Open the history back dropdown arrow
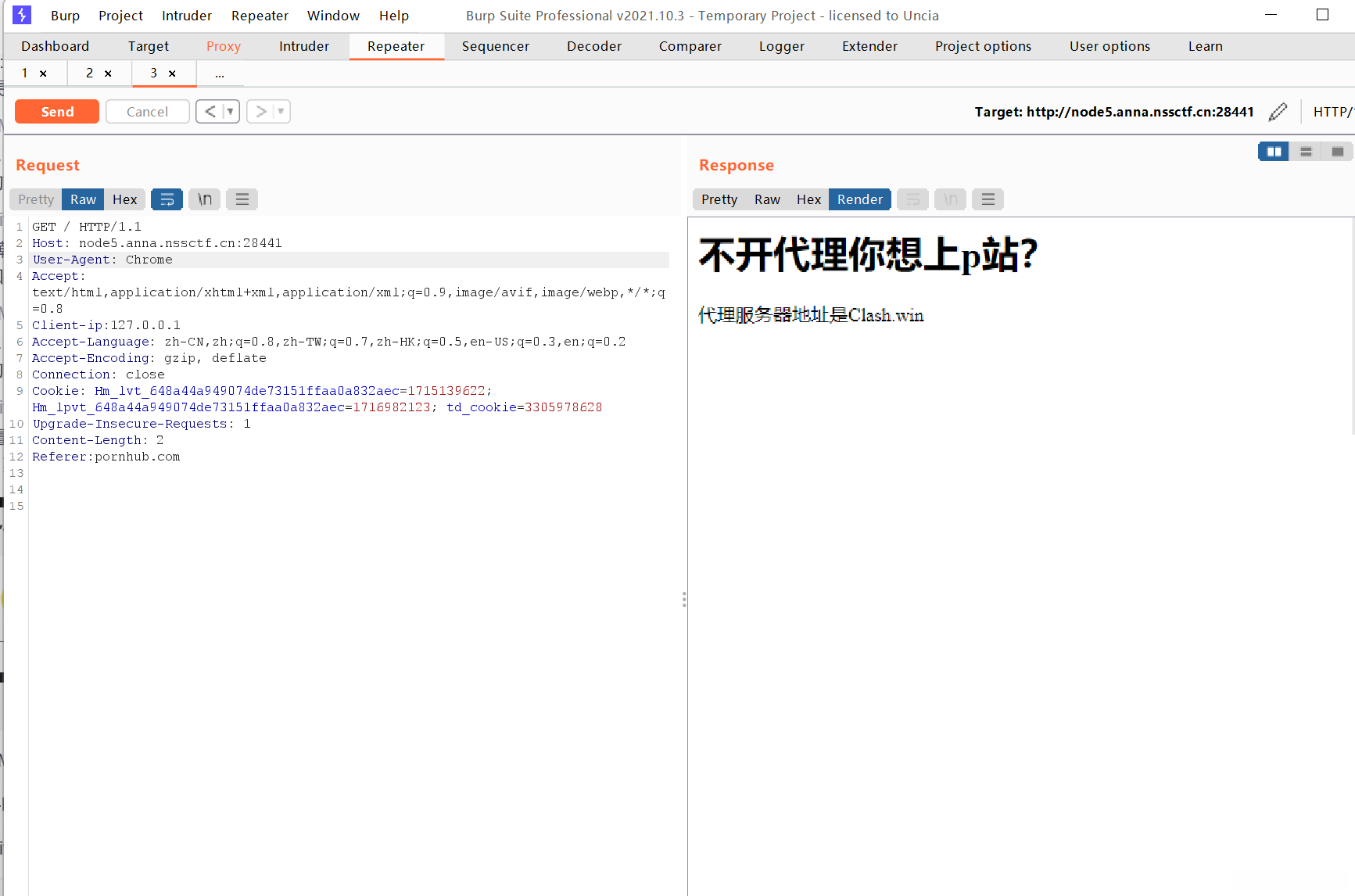The width and height of the screenshot is (1355, 896). (x=231, y=112)
